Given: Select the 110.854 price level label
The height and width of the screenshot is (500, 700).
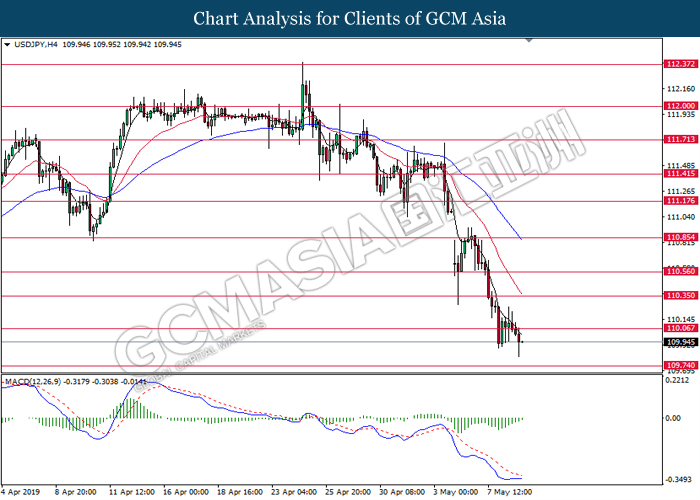Looking at the screenshot, I should (681, 237).
